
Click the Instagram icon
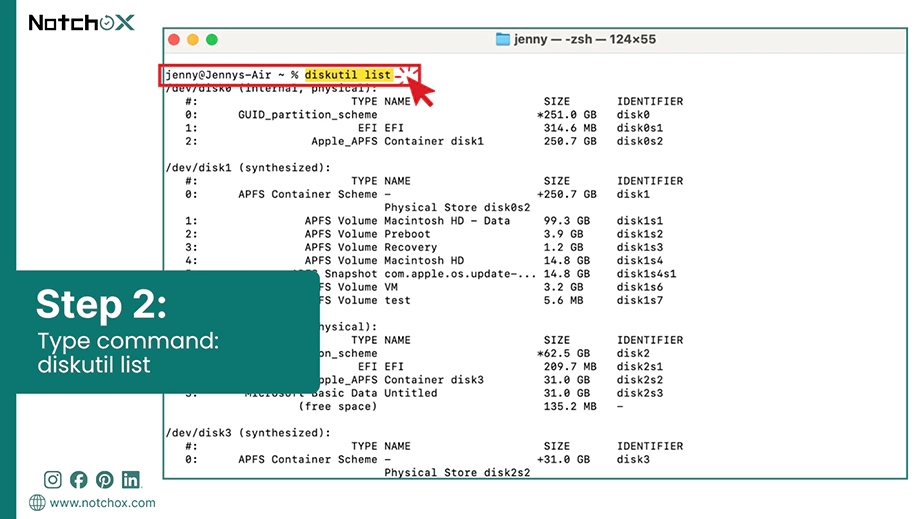[x=52, y=480]
